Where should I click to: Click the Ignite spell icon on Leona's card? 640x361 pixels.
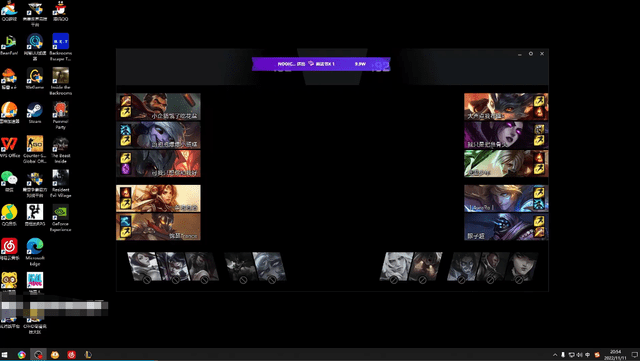coord(125,192)
